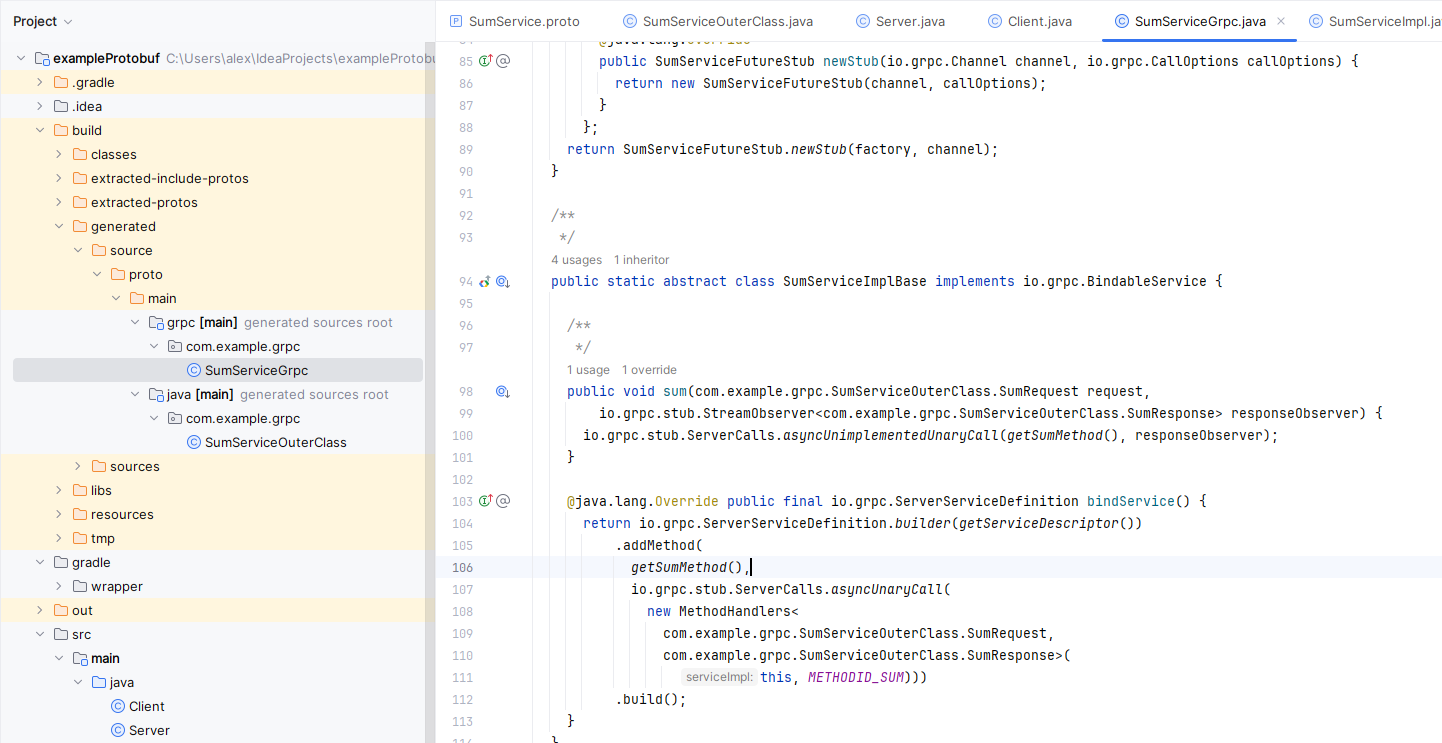Click the SumServiceGrpc class icon in tree
The height and width of the screenshot is (743, 1442).
tap(194, 370)
